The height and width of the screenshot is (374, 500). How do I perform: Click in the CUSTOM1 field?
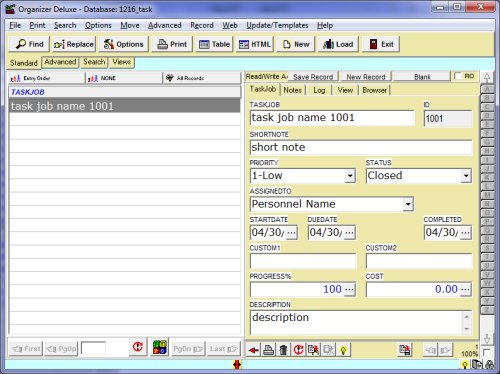303,261
